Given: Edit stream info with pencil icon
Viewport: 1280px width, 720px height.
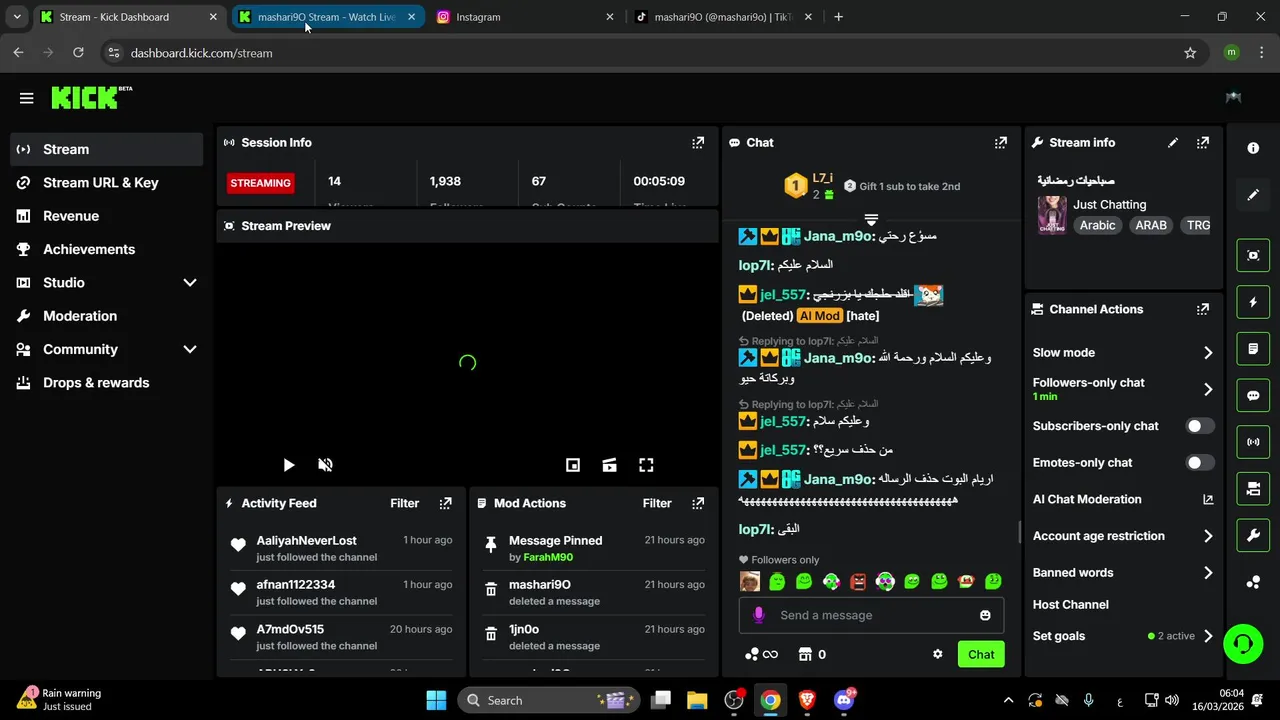Looking at the screenshot, I should [1173, 143].
